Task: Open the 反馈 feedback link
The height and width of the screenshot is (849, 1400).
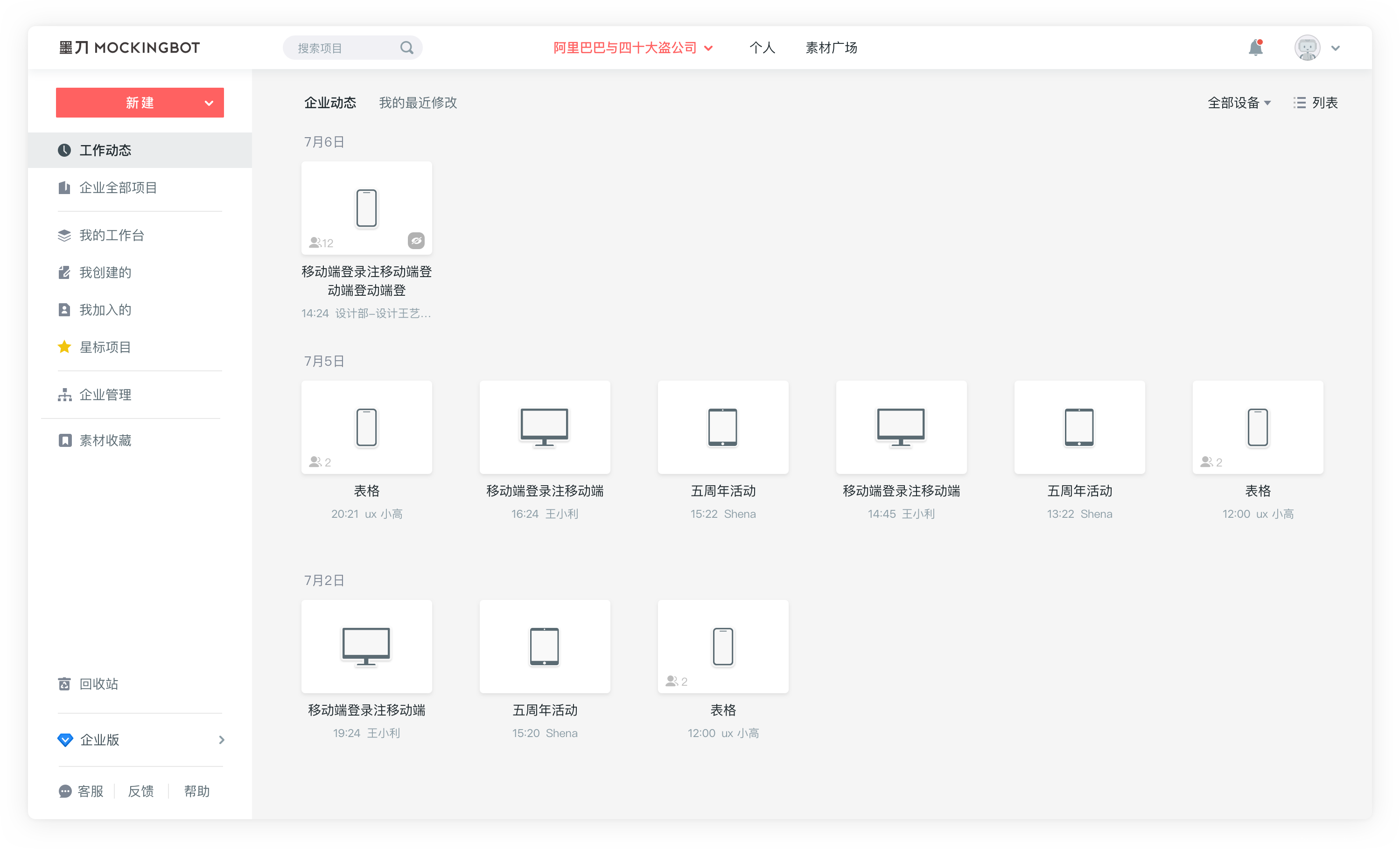Action: tap(141, 791)
